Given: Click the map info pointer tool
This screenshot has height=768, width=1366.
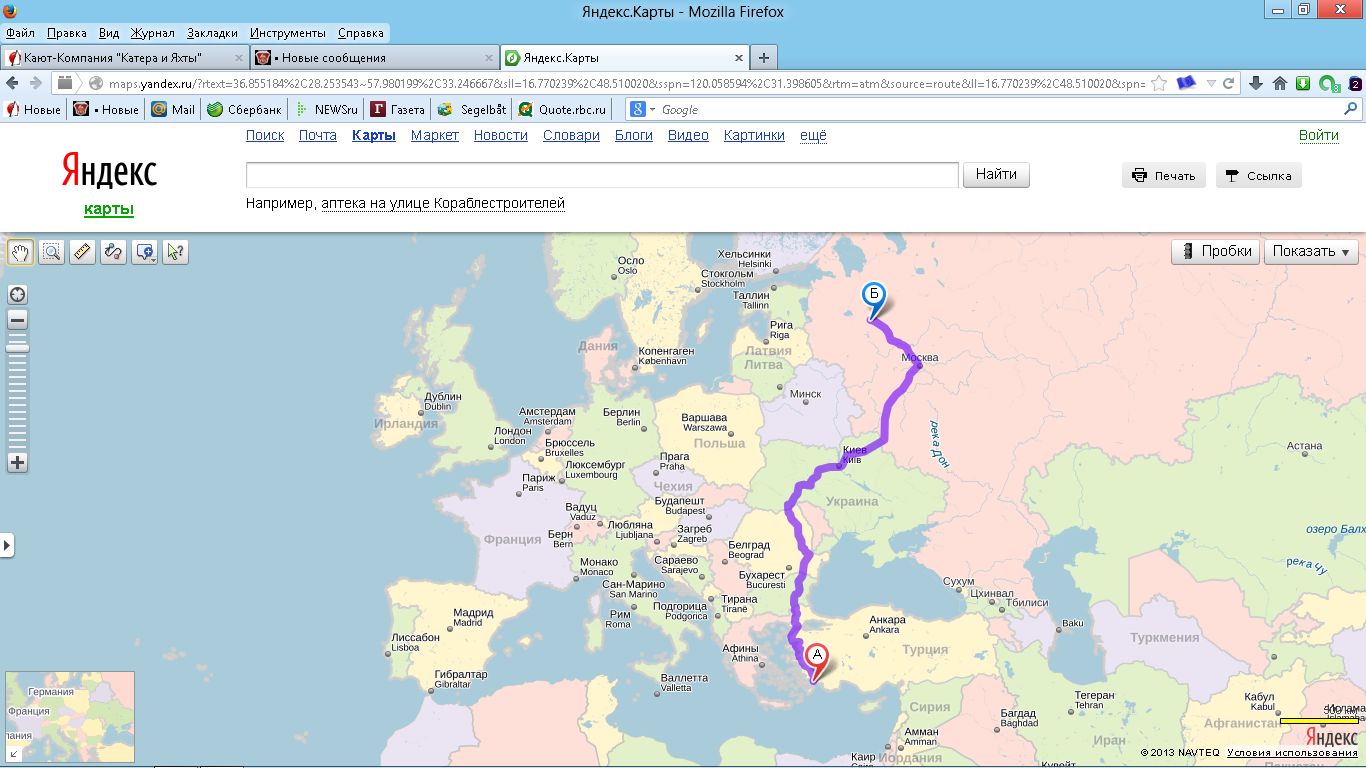Looking at the screenshot, I should click(x=176, y=252).
